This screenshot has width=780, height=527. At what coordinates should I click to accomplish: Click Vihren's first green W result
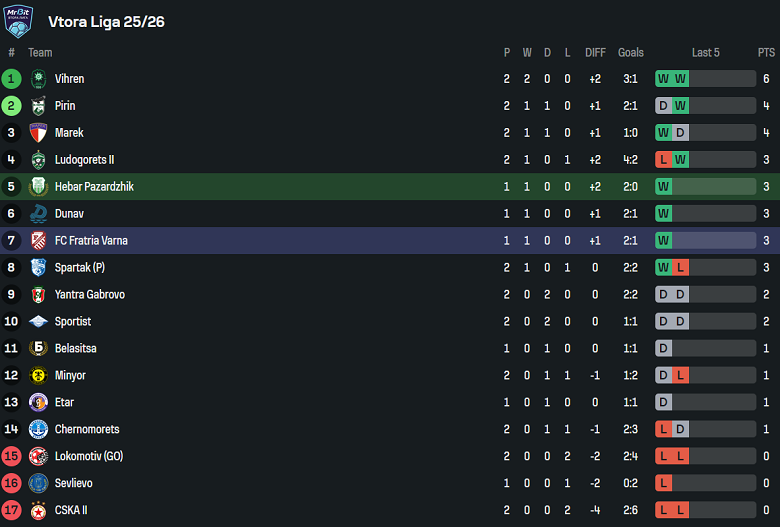click(663, 79)
